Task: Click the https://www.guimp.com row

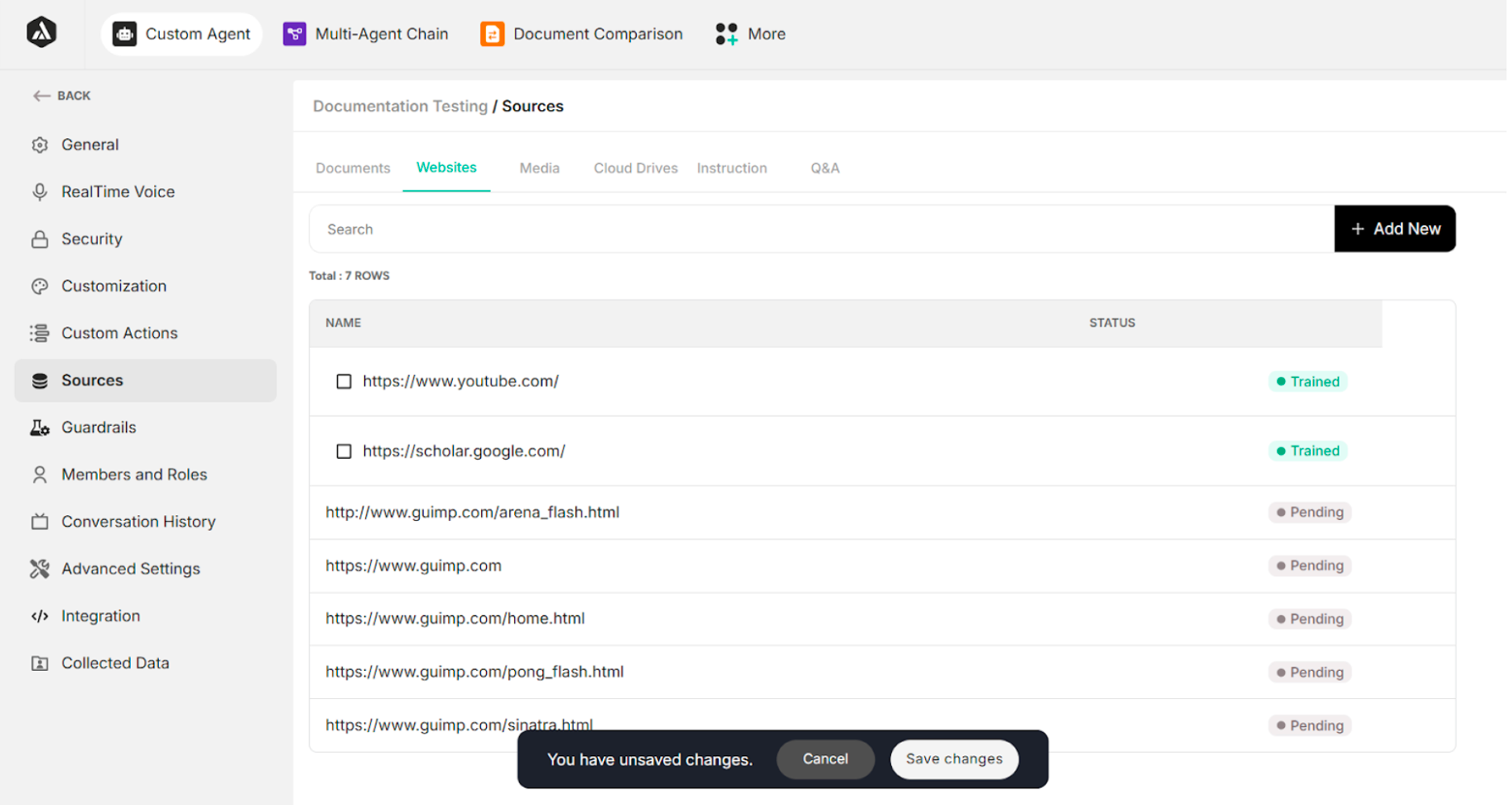Action: point(883,566)
